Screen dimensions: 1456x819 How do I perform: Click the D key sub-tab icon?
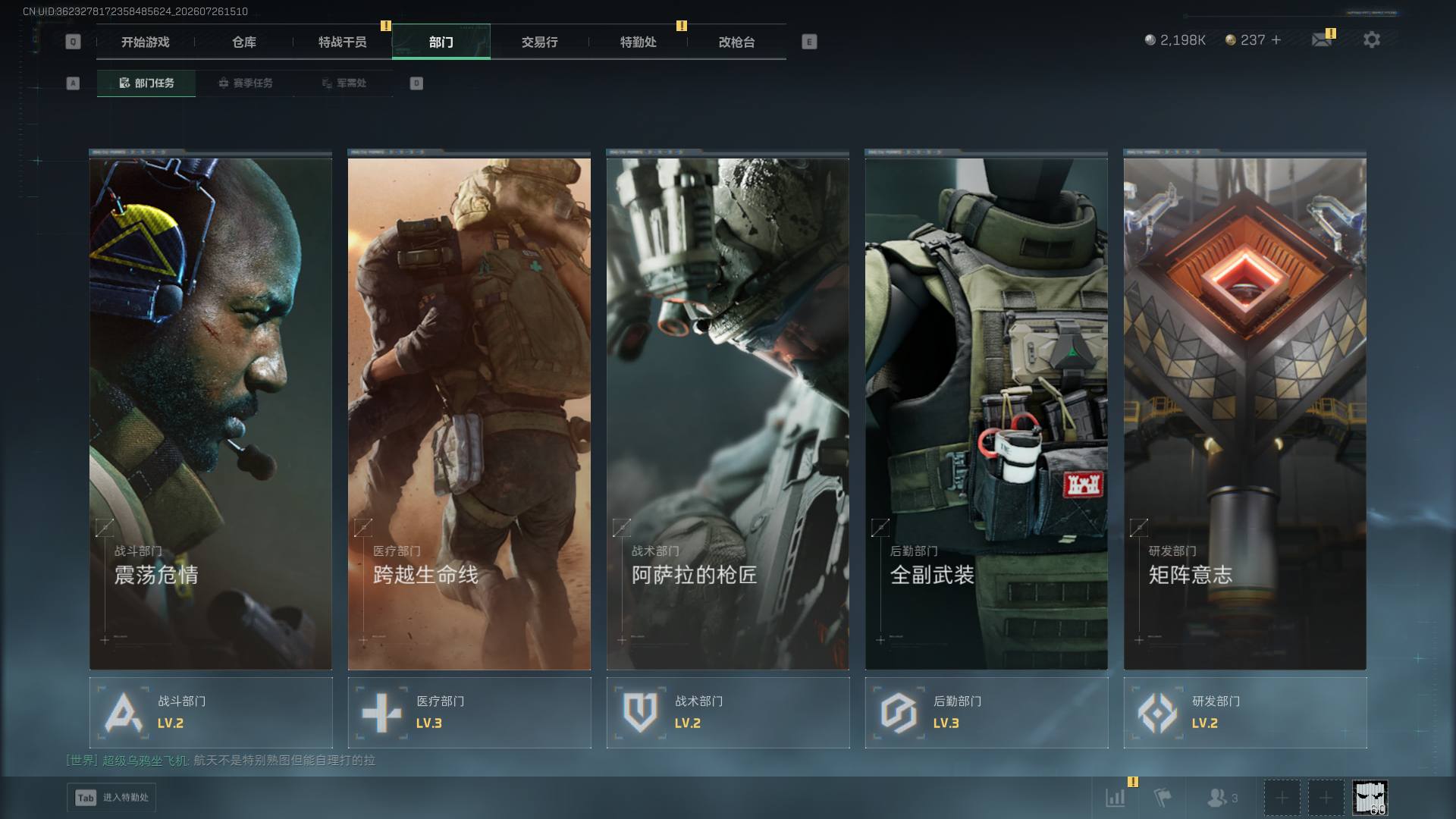(x=416, y=83)
